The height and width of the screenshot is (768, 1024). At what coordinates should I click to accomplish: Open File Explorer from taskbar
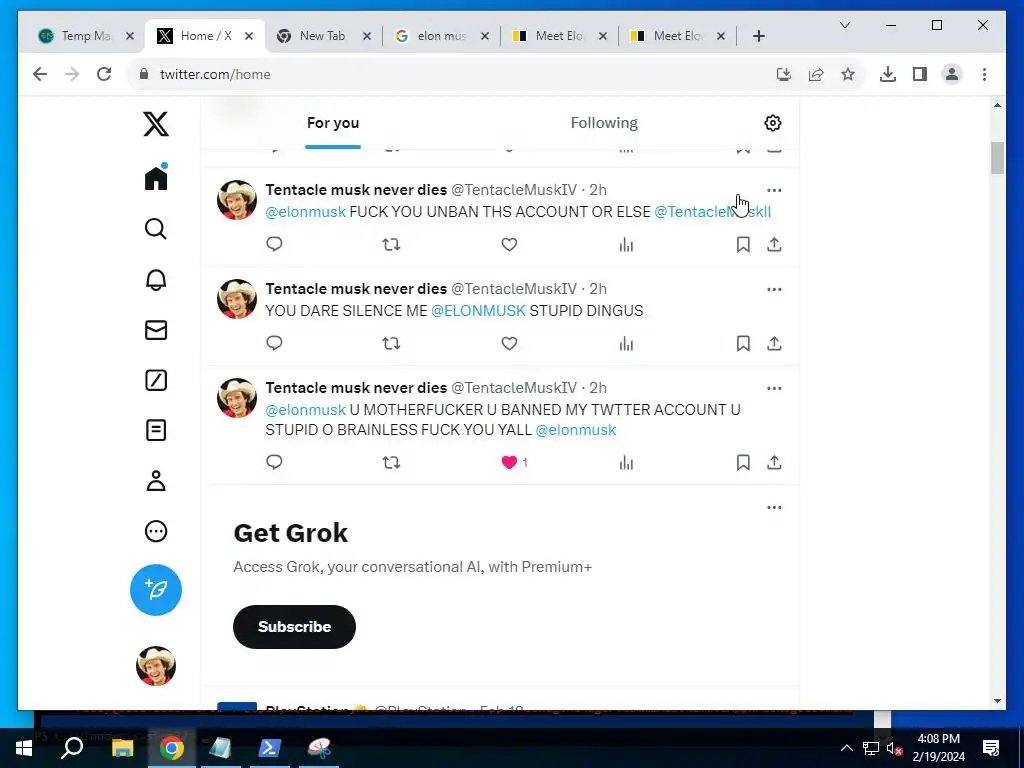click(122, 748)
